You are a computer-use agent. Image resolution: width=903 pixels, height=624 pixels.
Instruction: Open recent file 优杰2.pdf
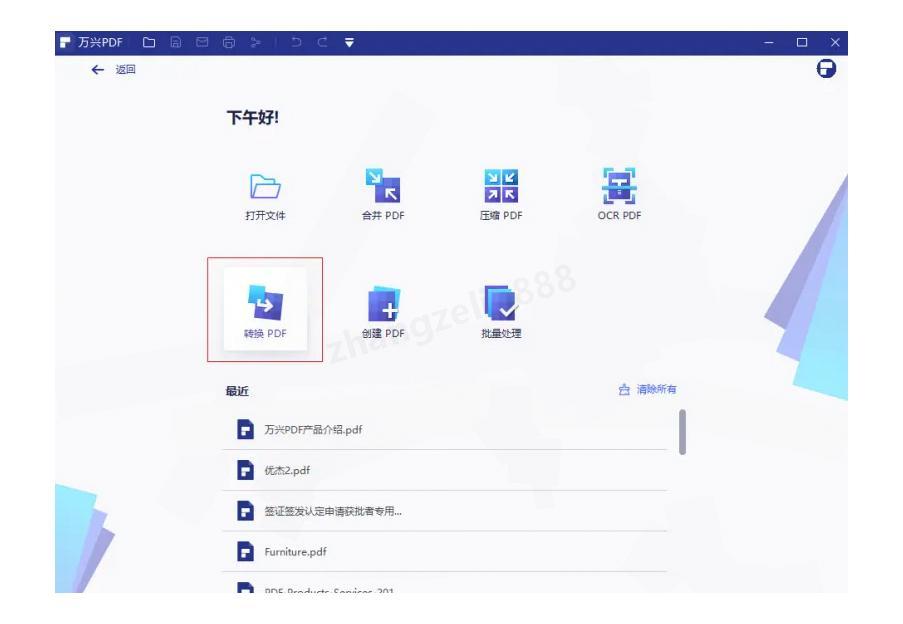point(445,470)
